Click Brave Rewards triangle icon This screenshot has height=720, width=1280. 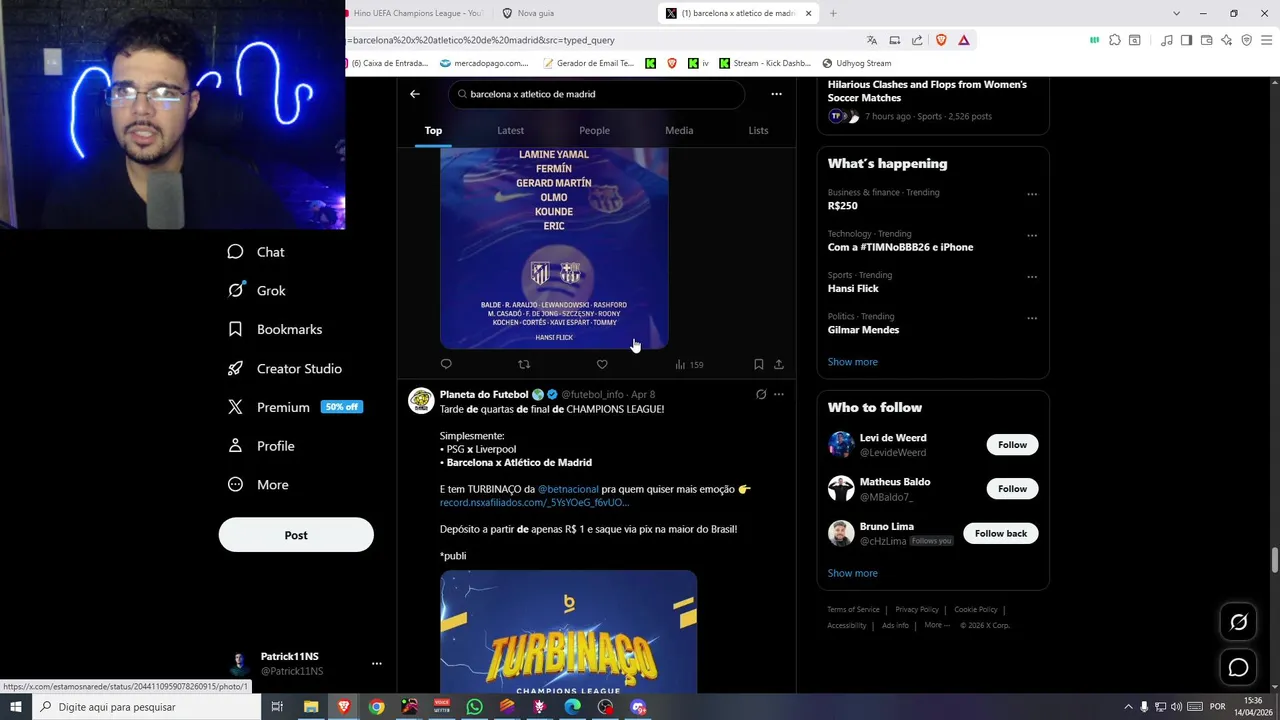[964, 40]
